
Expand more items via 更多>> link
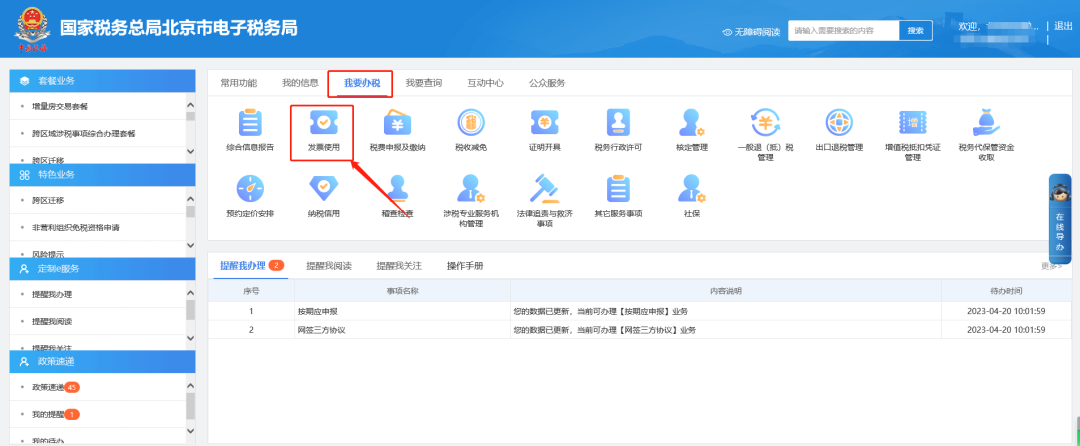point(1050,266)
